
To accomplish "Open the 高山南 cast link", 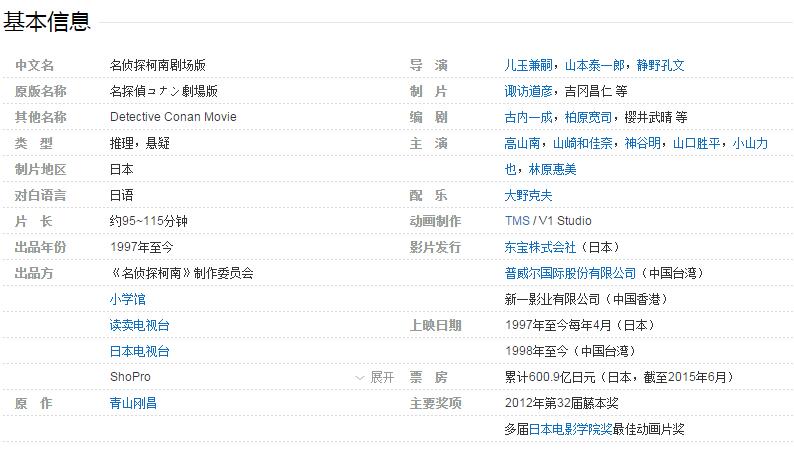I will coord(522,143).
